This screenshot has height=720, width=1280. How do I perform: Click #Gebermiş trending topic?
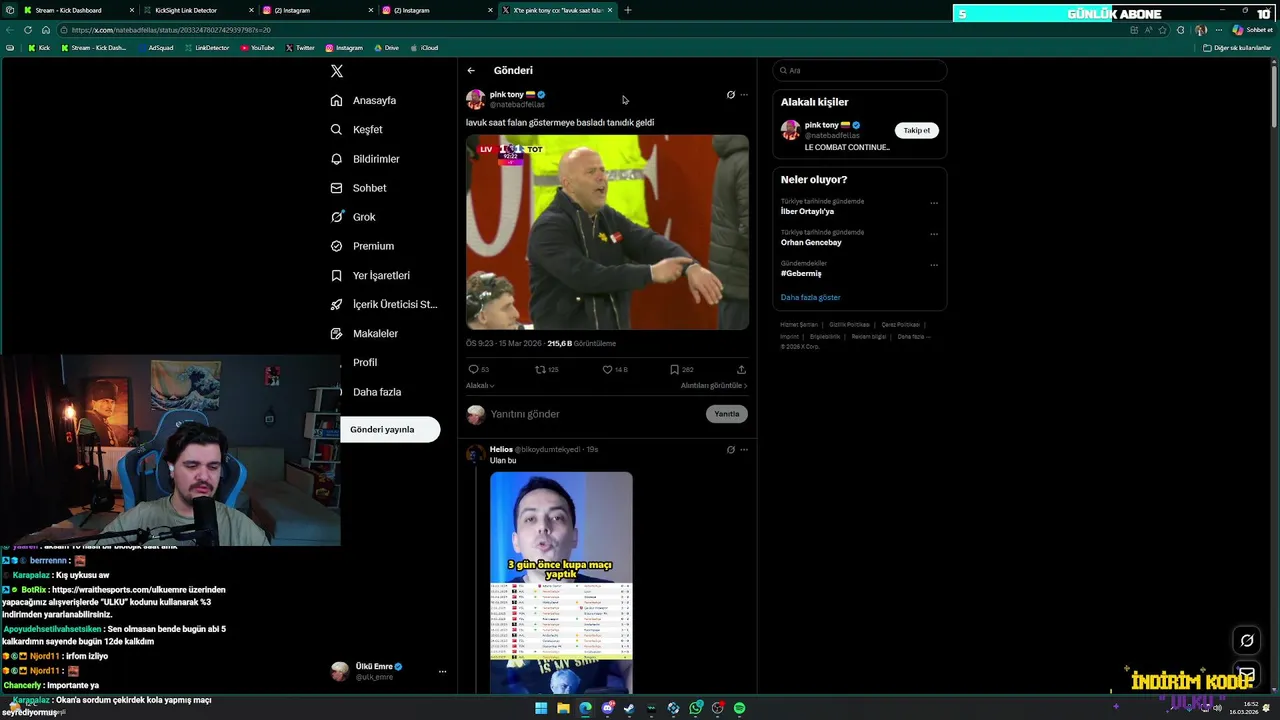point(801,273)
